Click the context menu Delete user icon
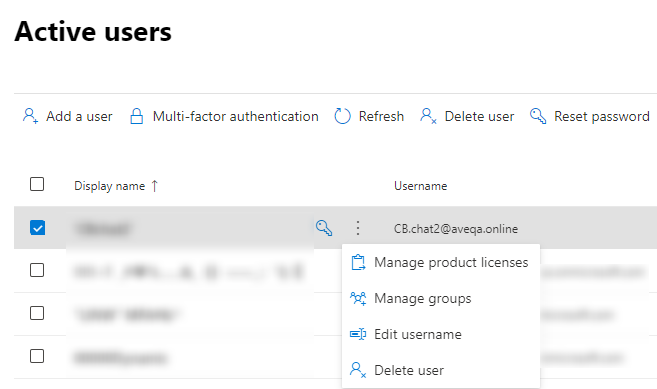This screenshot has width=657, height=389. tap(358, 370)
